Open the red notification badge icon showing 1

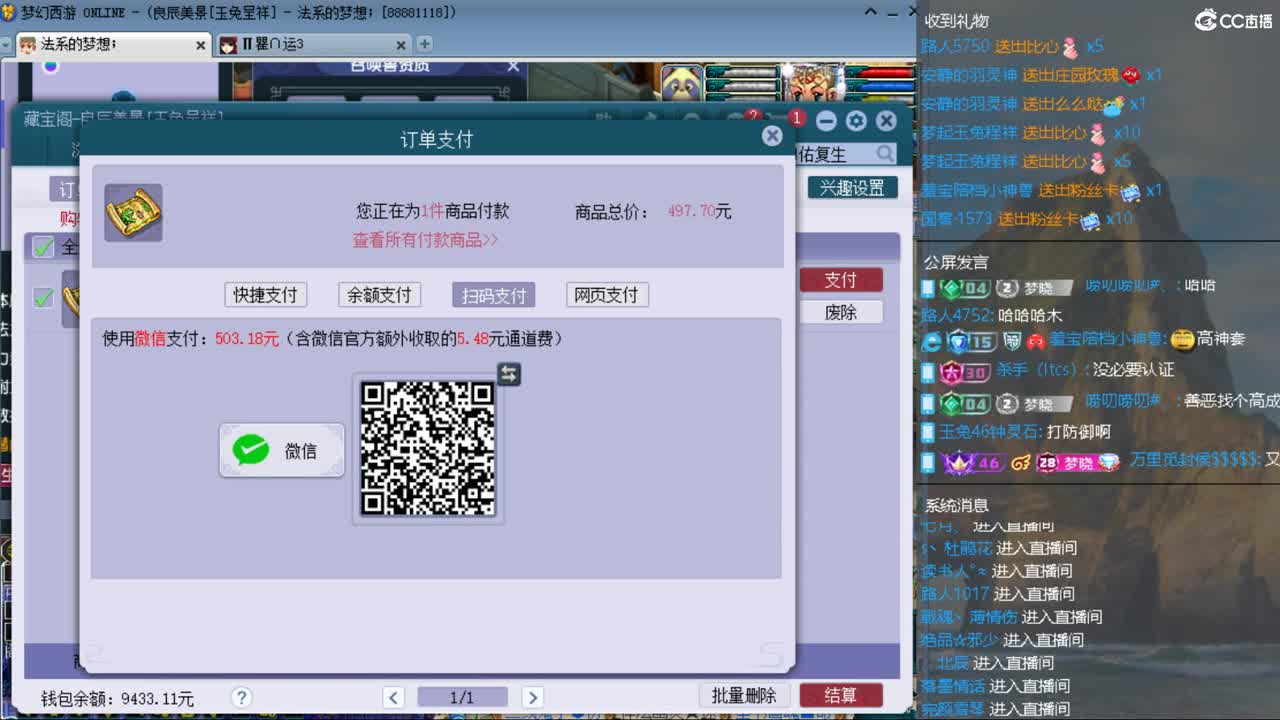click(x=797, y=118)
